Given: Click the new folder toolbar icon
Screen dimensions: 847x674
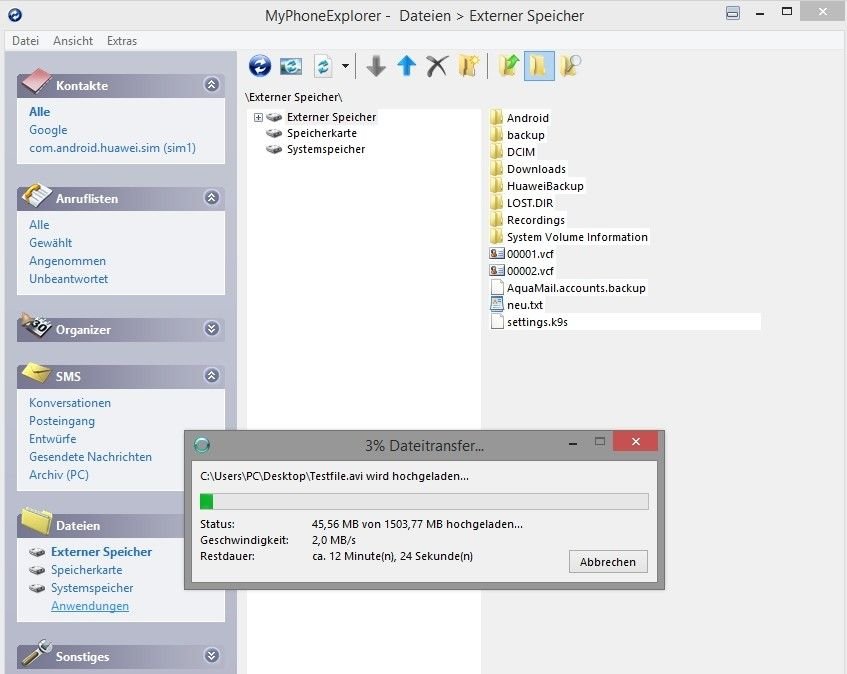Looking at the screenshot, I should 468,66.
